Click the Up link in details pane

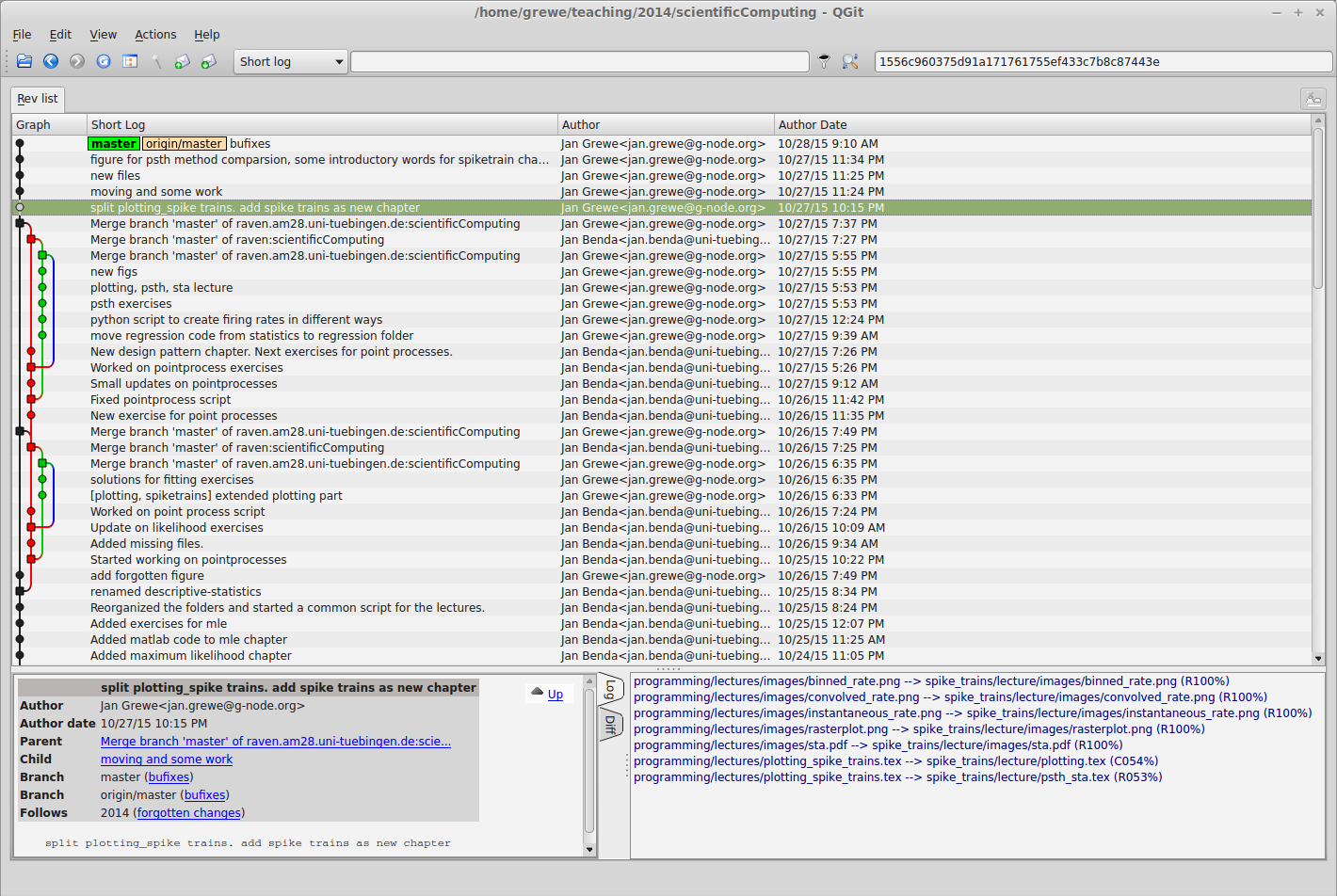point(555,695)
